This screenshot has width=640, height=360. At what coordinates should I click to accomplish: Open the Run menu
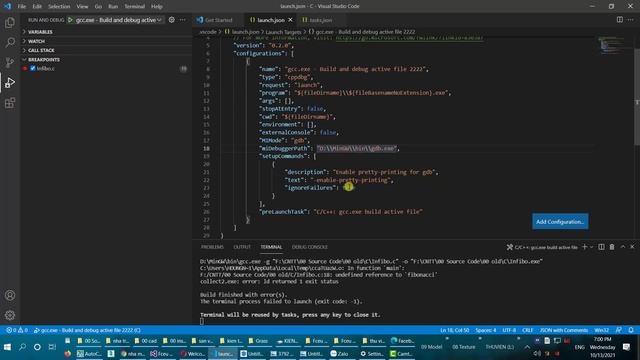(113, 7)
